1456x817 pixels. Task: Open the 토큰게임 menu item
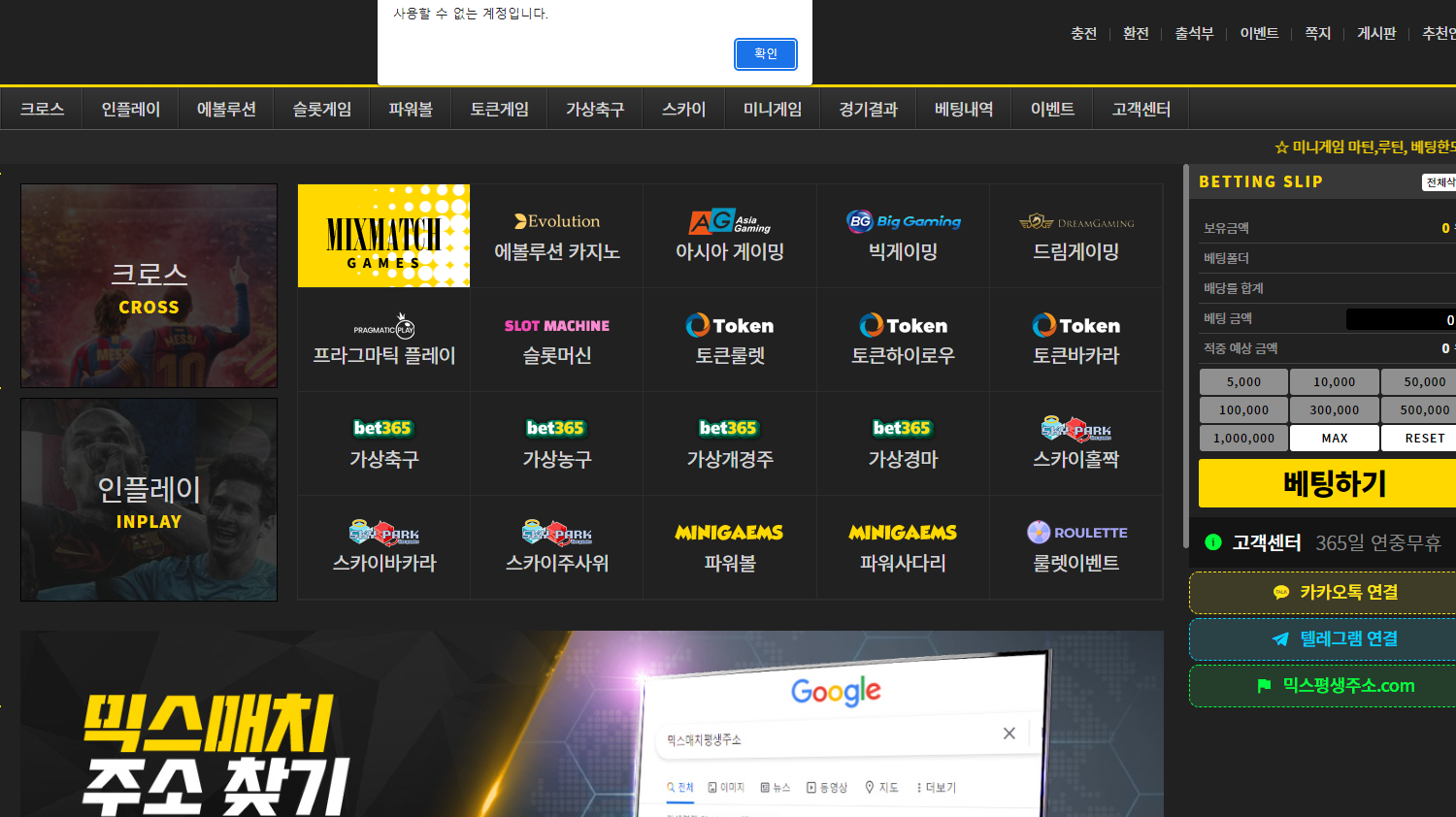[500, 110]
